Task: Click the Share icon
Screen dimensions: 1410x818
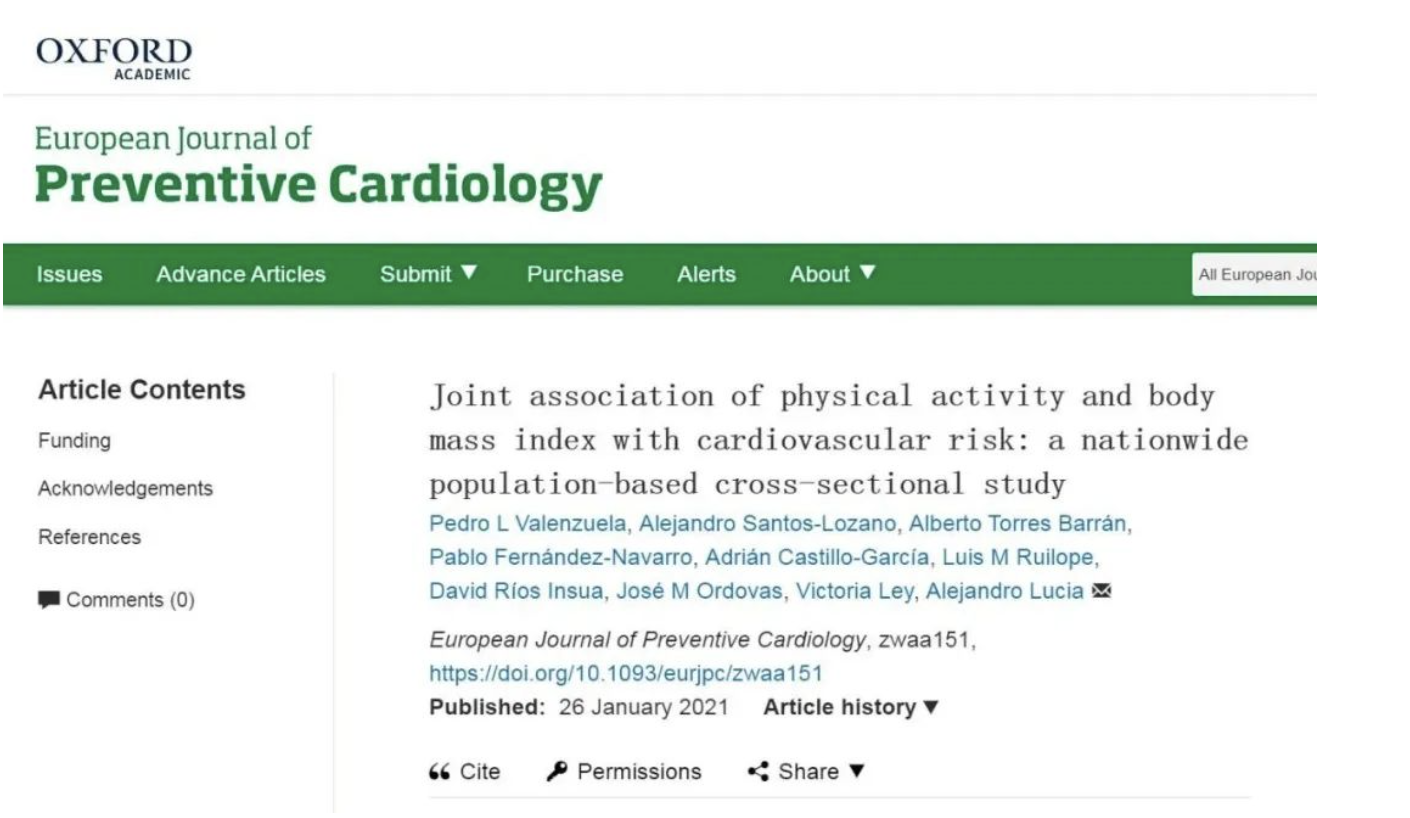Action: point(759,772)
